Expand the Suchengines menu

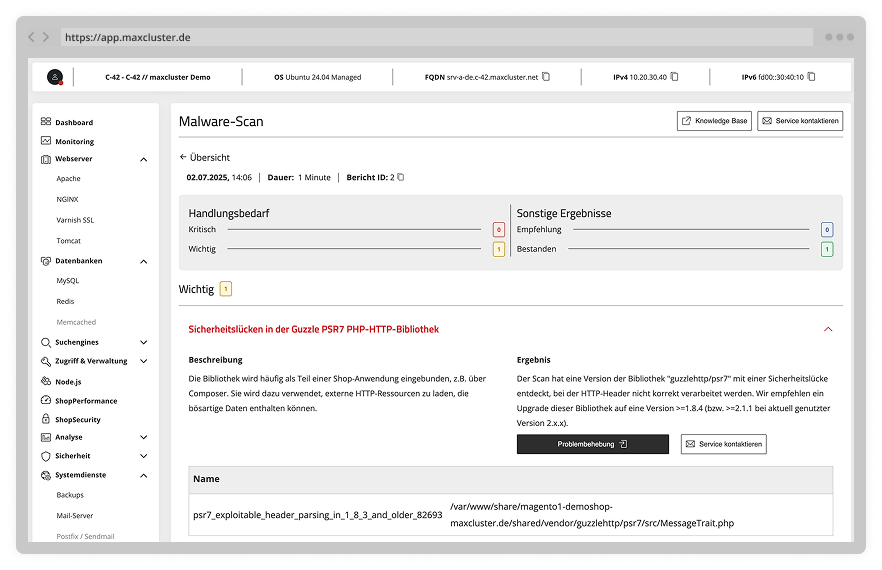144,342
